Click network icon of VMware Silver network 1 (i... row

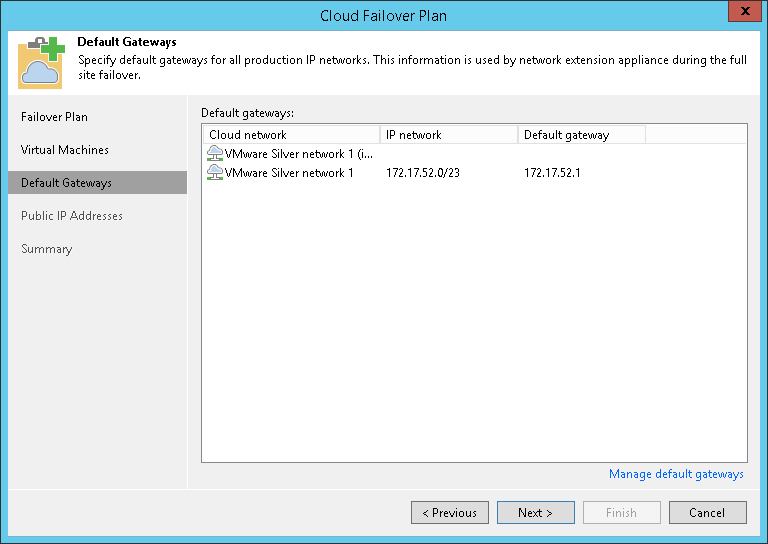[x=215, y=153]
